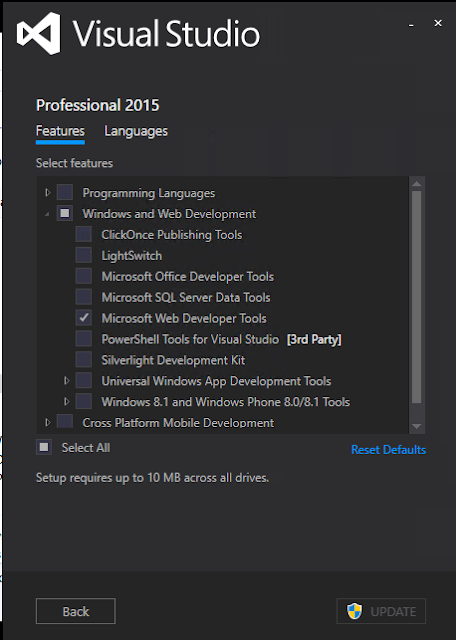Click the 'Setup requires up to 10 MB' text

pyautogui.click(x=152, y=478)
